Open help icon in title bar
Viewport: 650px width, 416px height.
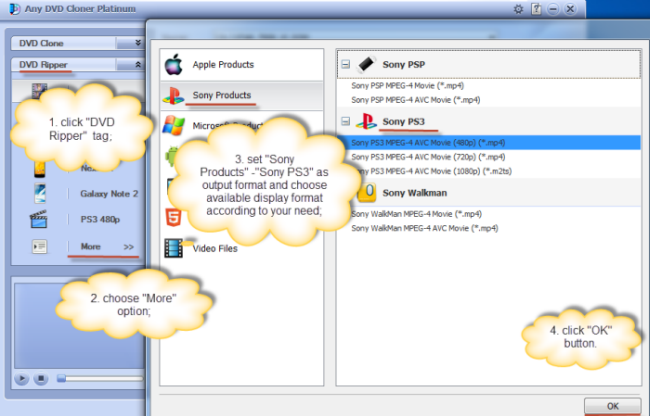tap(536, 9)
